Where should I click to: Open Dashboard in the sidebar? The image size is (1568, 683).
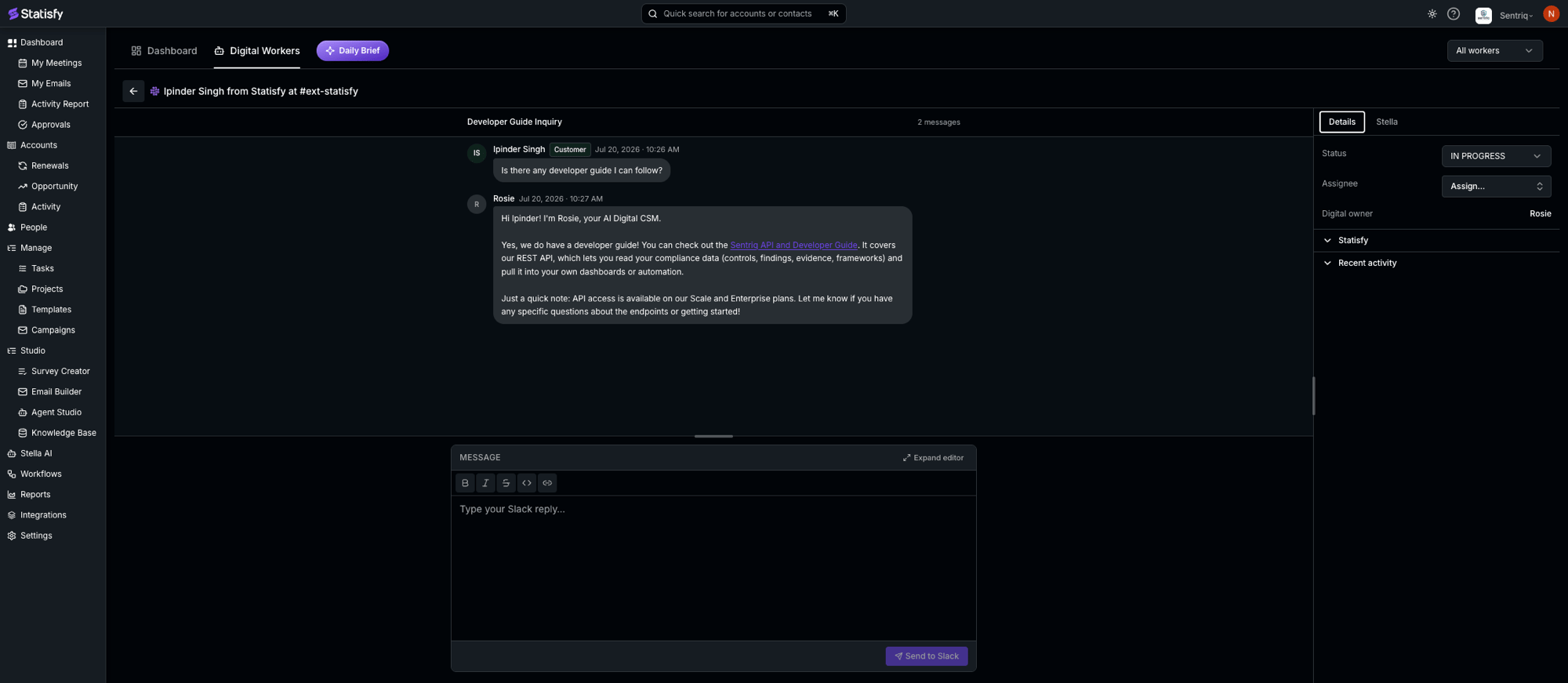(42, 42)
